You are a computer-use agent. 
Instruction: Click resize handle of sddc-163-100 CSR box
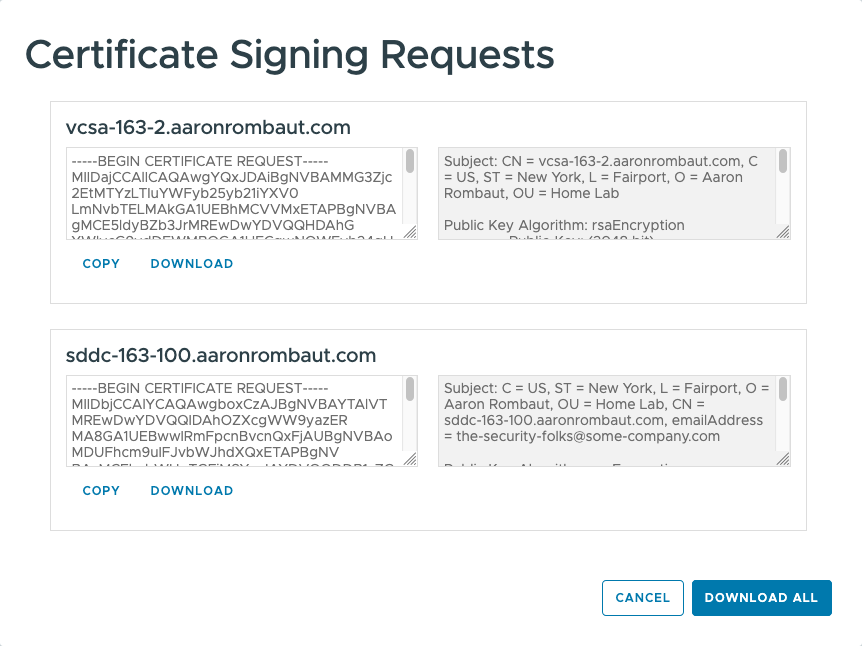click(x=410, y=459)
